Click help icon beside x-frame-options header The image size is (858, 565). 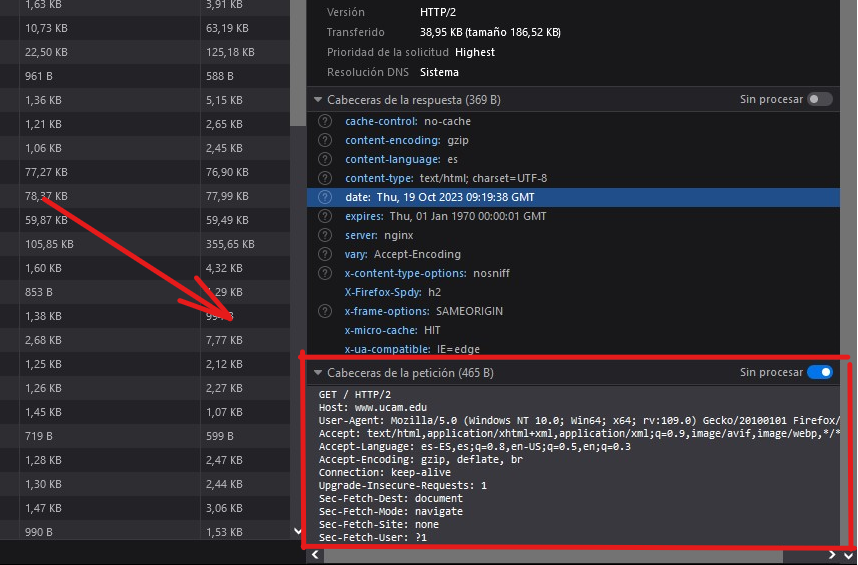click(x=325, y=311)
